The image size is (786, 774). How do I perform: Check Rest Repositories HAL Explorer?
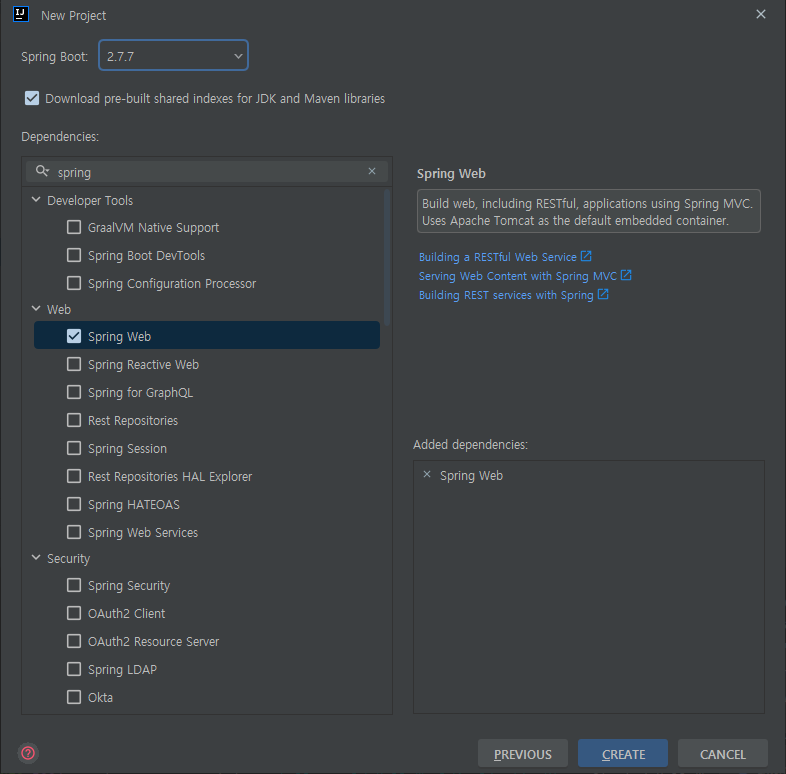(x=74, y=476)
